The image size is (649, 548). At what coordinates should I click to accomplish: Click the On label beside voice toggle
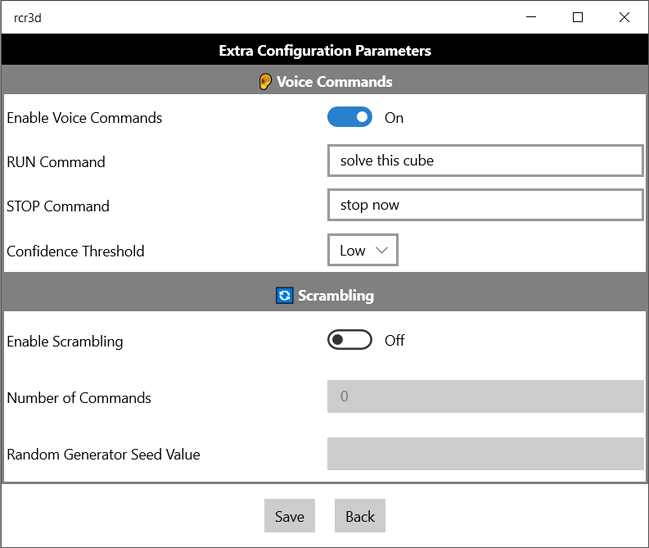tap(394, 118)
